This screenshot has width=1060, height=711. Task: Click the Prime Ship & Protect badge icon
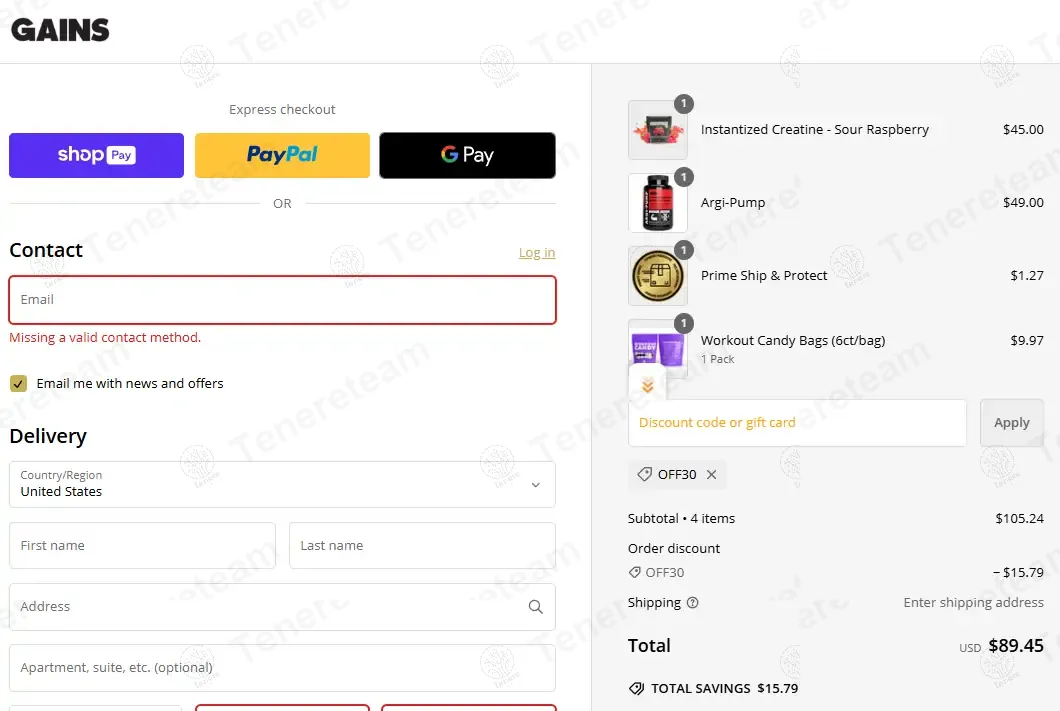tap(658, 276)
